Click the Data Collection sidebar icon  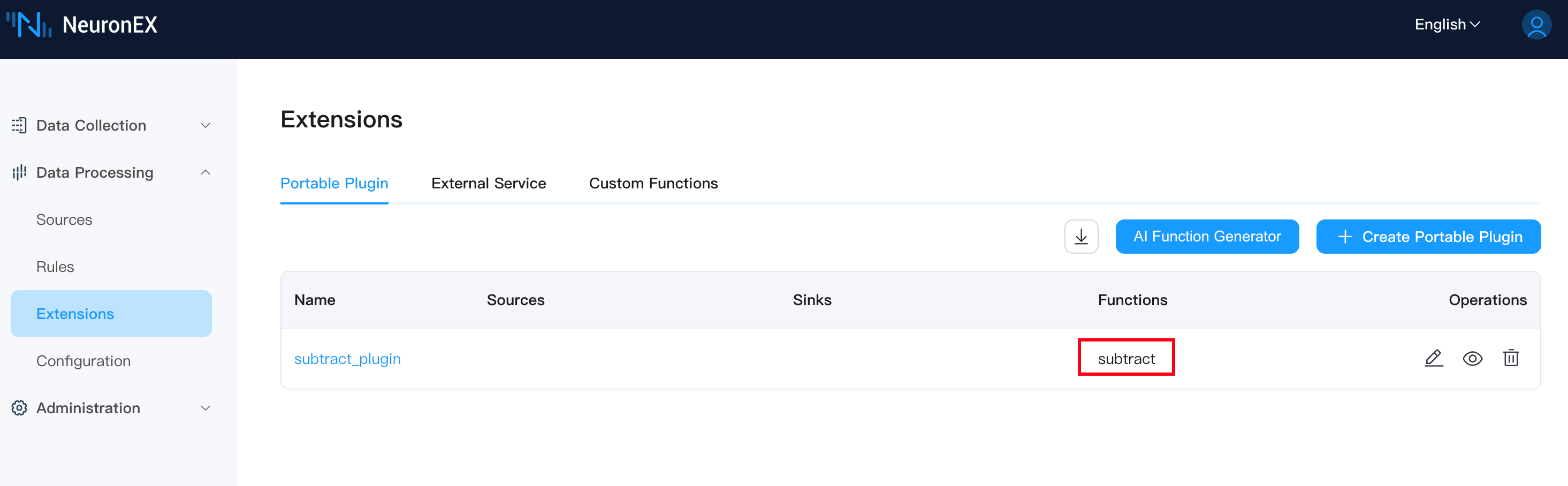point(19,125)
